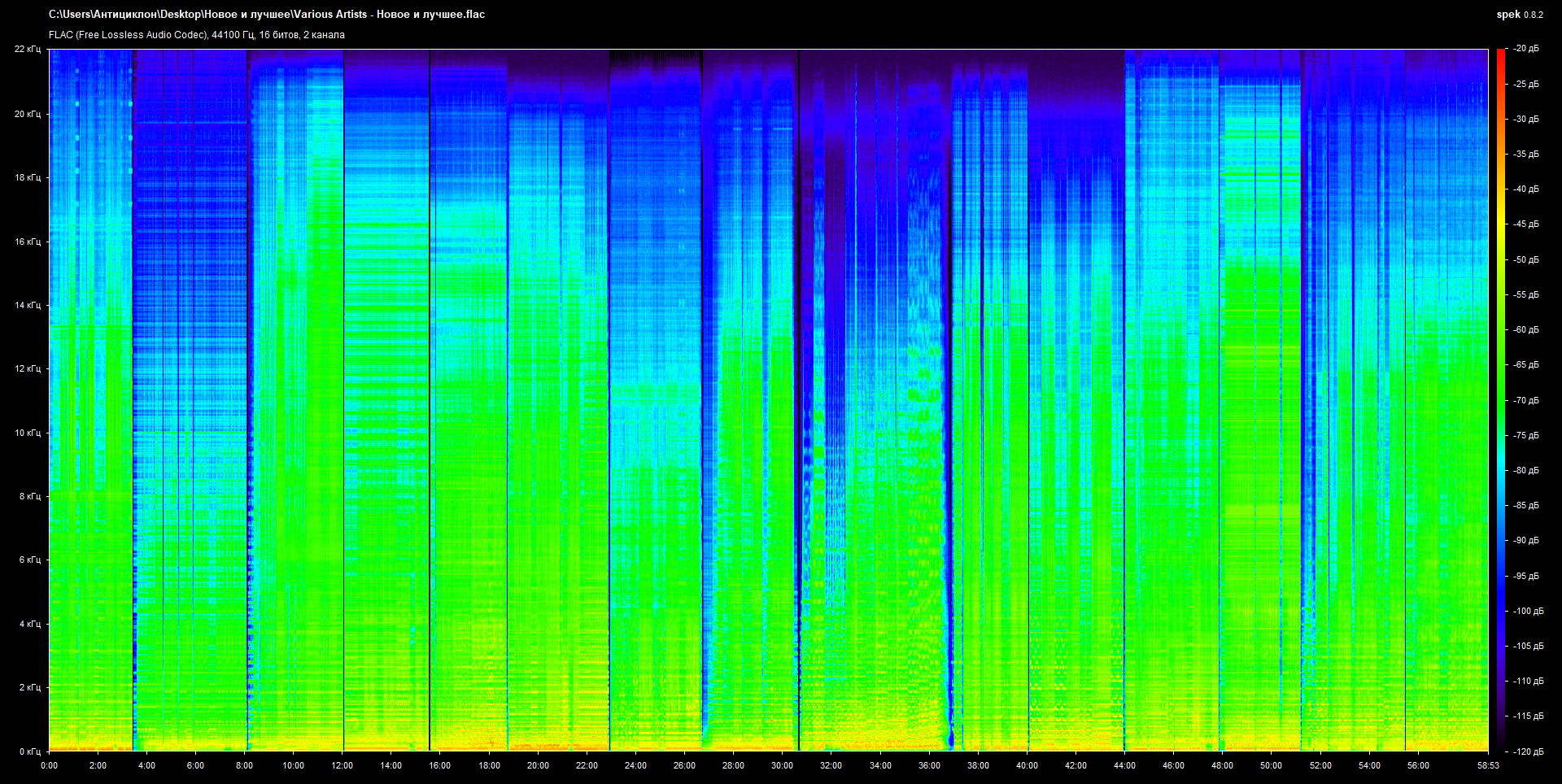Click the 10 кГц frequency axis label
The image size is (1562, 784).
tap(27, 433)
